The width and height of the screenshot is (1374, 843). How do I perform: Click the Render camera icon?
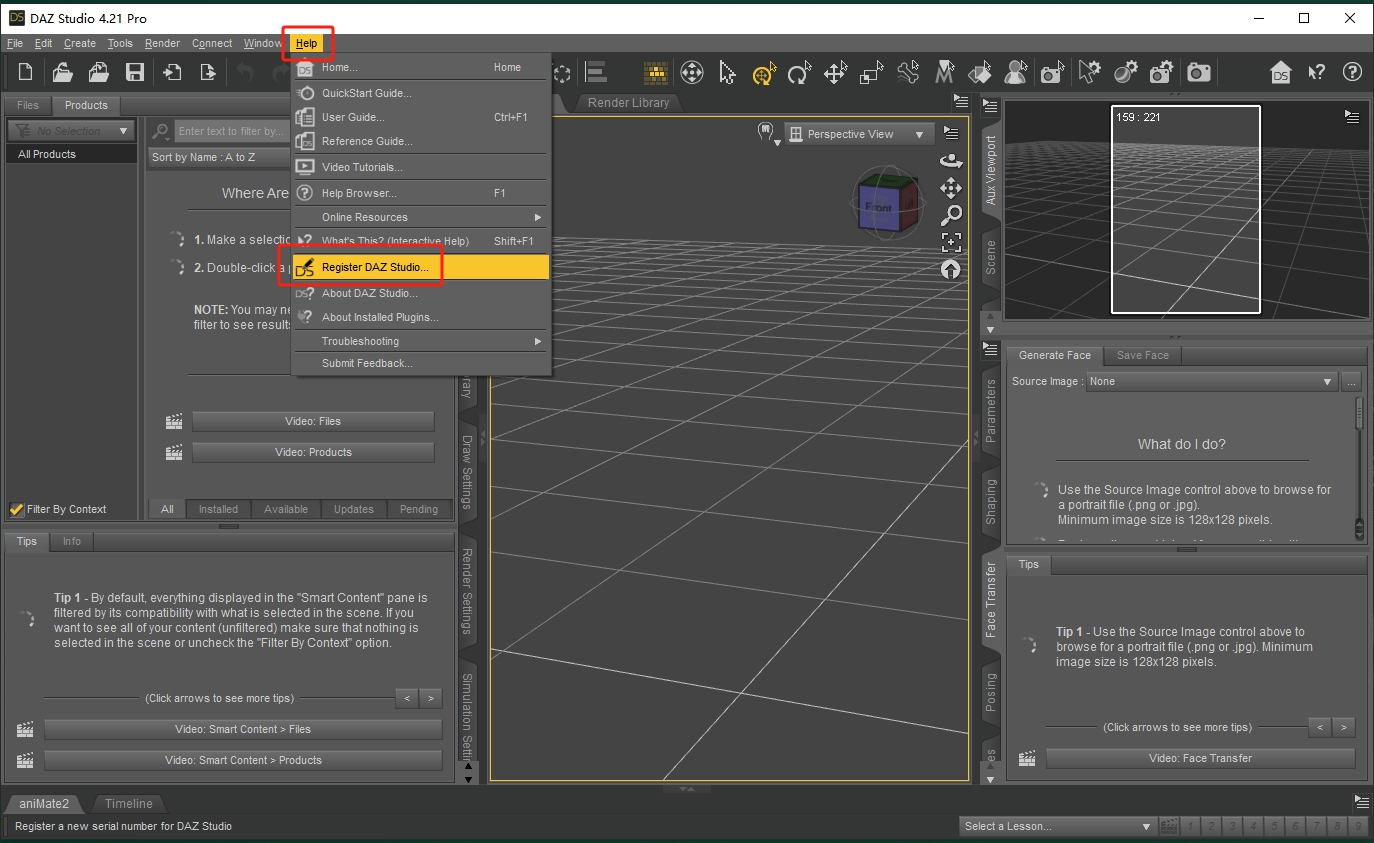pyautogui.click(x=1198, y=72)
